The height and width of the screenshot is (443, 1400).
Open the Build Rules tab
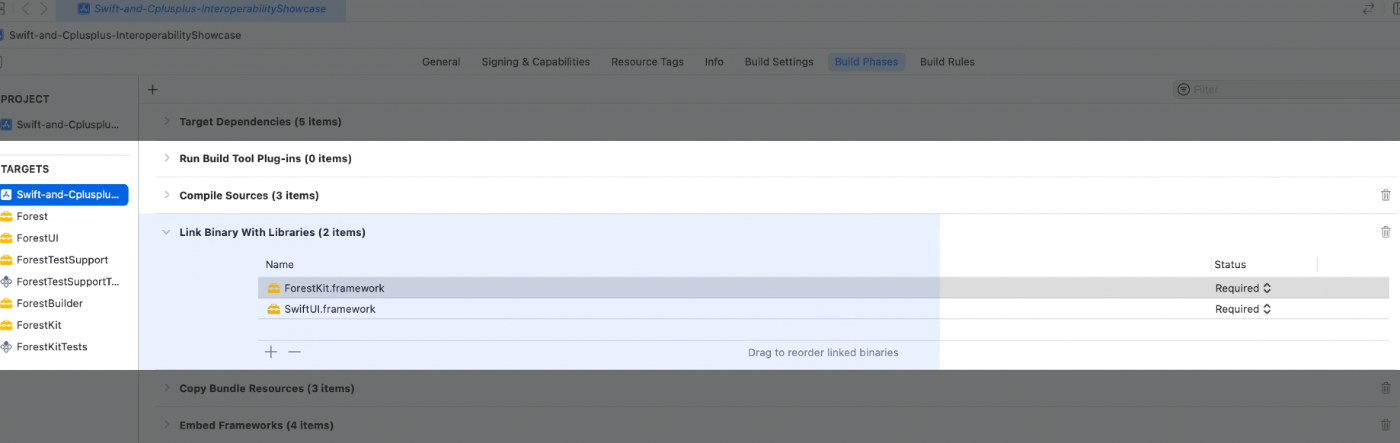pos(947,62)
